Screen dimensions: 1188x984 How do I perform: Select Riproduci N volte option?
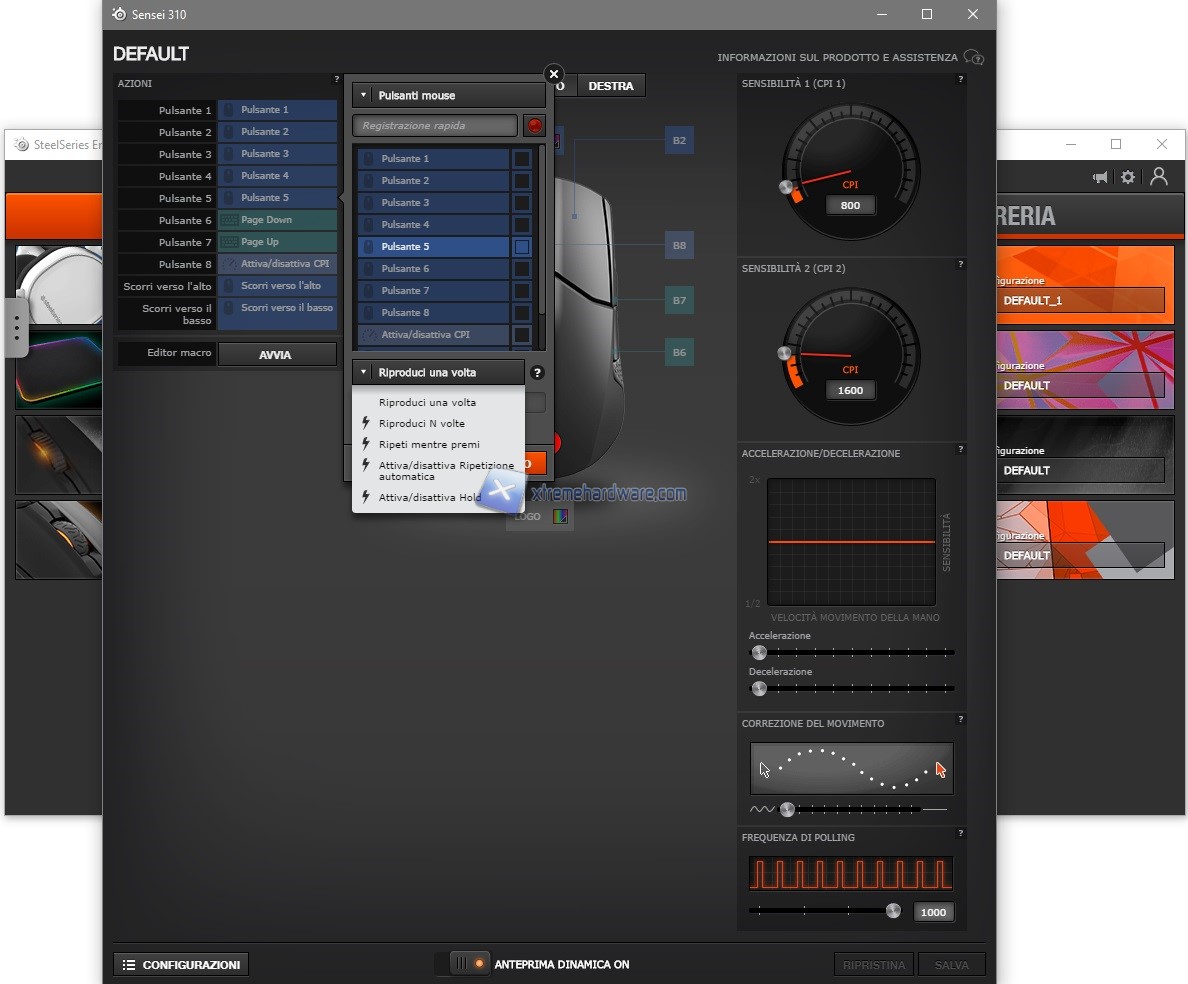click(x=421, y=424)
